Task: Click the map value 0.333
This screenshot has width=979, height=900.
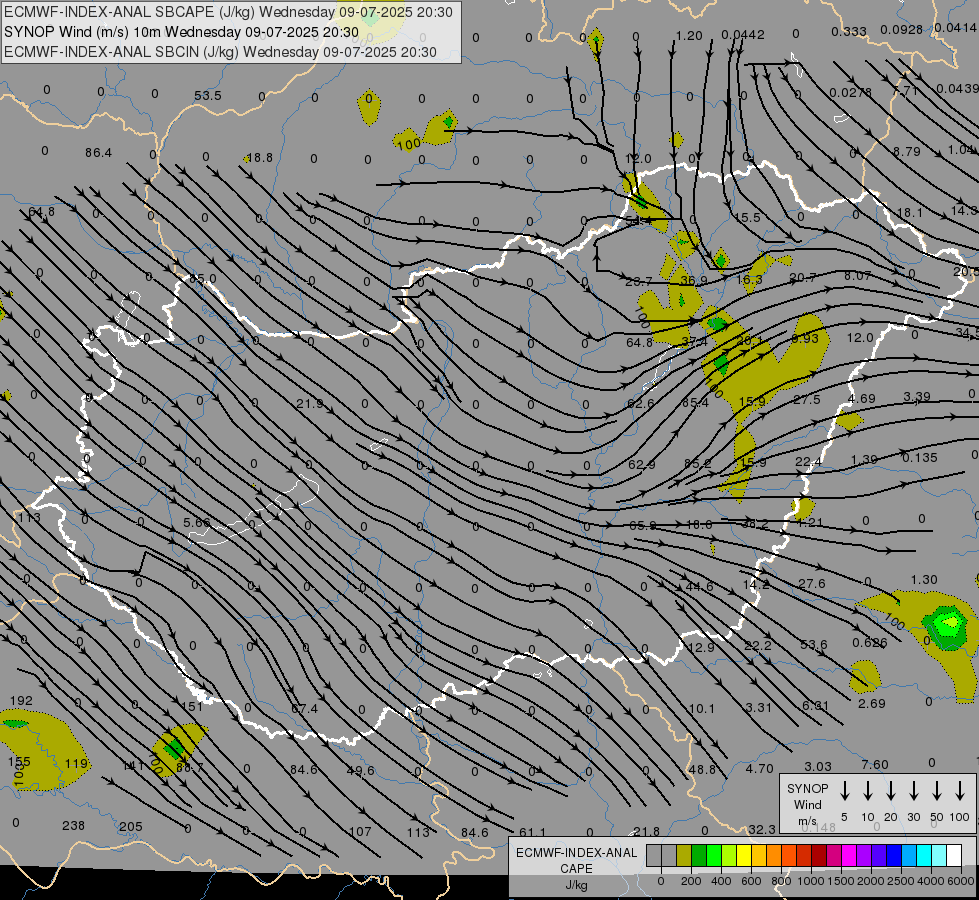Action: pos(849,31)
